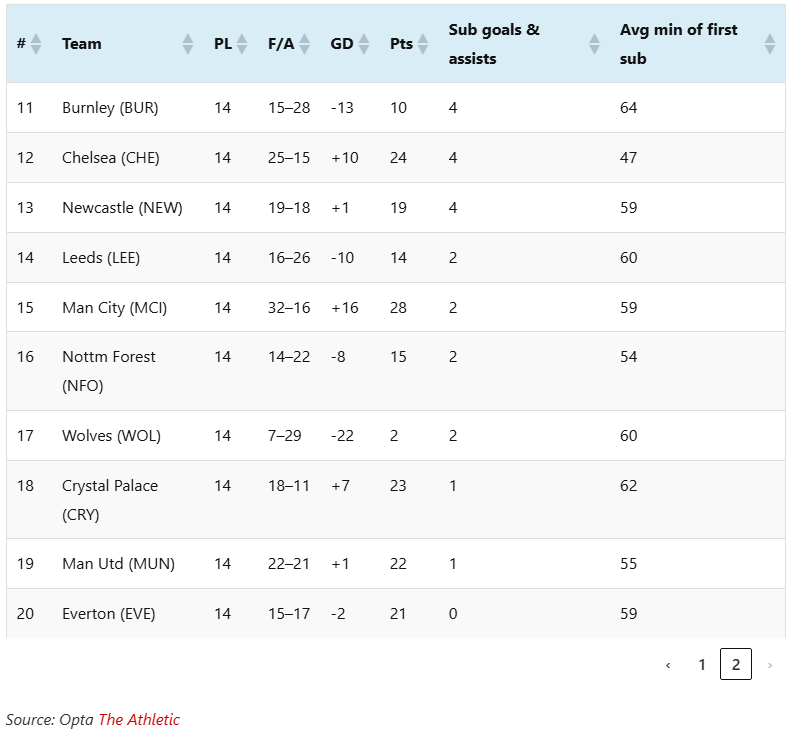Select the Chelsea (CHE) row
This screenshot has height=730, width=795.
tap(111, 158)
